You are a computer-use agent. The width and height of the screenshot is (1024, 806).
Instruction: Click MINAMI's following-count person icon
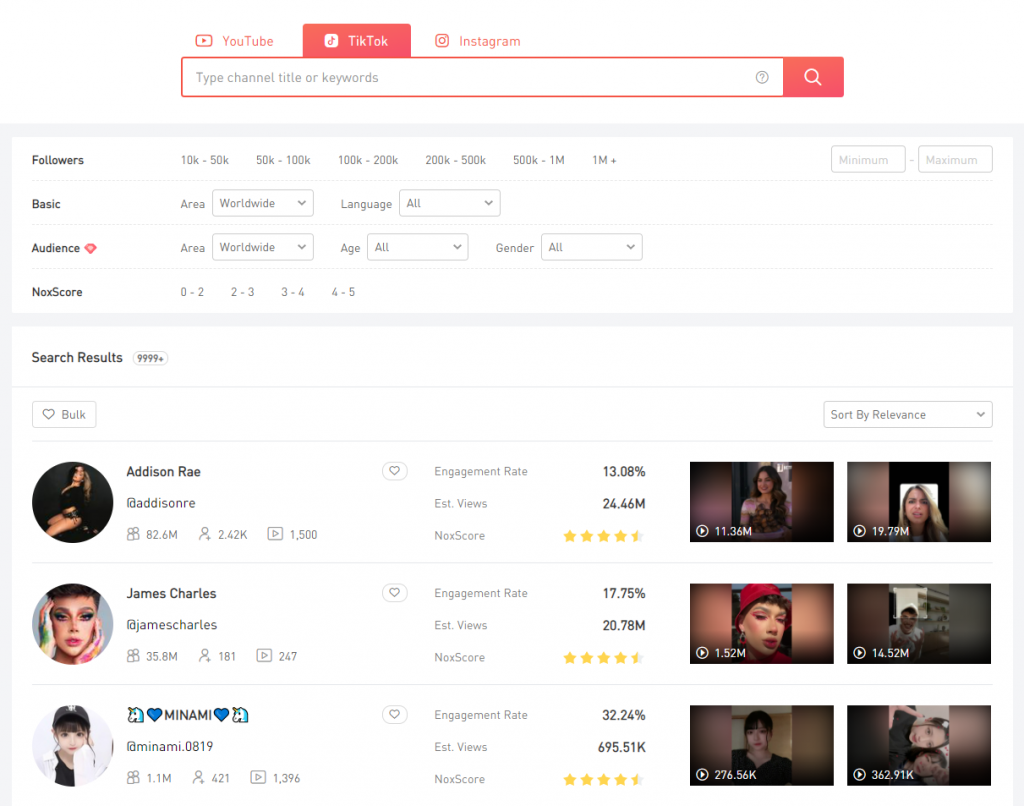coord(199,778)
